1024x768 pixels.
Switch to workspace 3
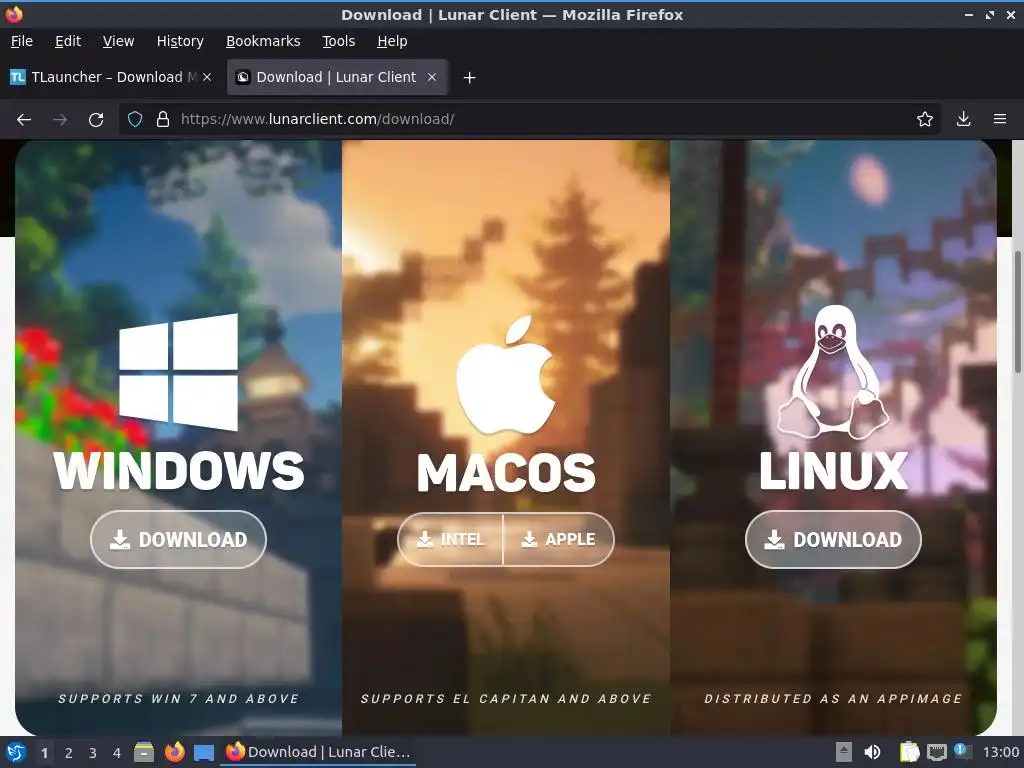tap(93, 753)
